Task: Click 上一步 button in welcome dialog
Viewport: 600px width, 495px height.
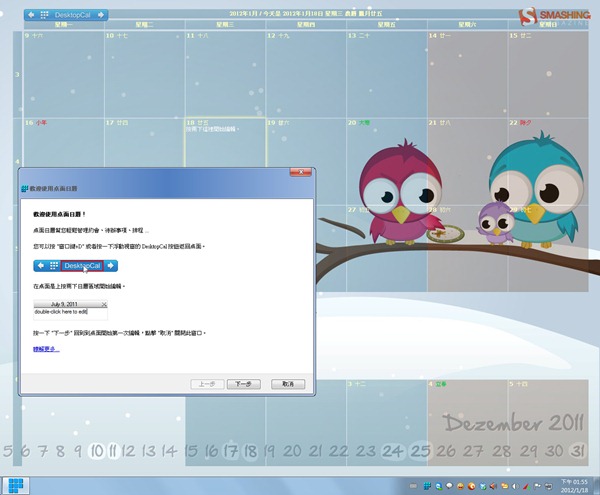Action: coord(207,384)
